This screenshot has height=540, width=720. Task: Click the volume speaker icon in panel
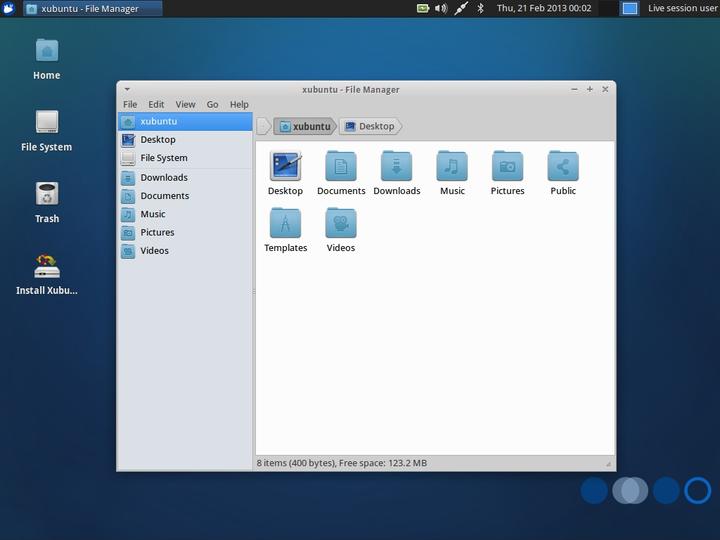pyautogui.click(x=441, y=8)
